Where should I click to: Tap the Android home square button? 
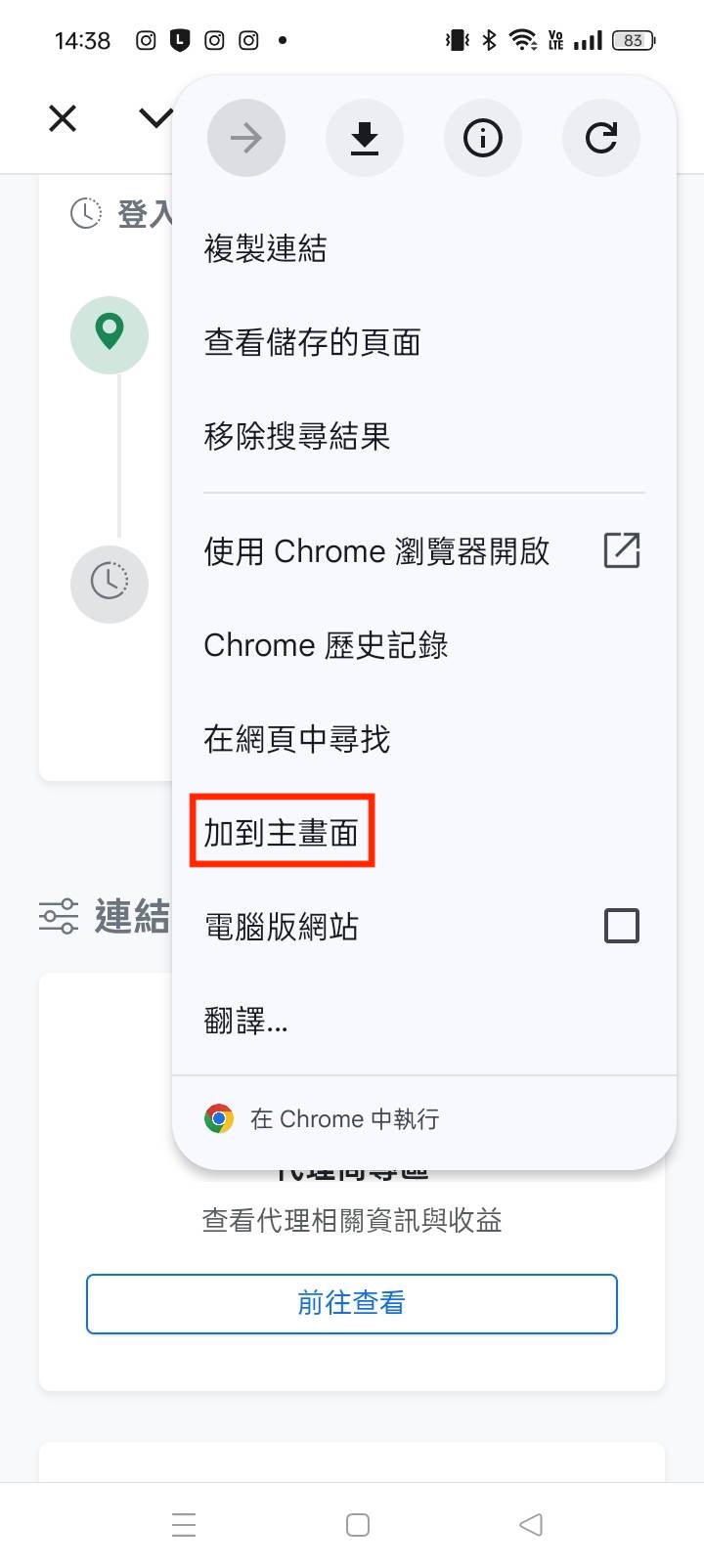point(358,1524)
